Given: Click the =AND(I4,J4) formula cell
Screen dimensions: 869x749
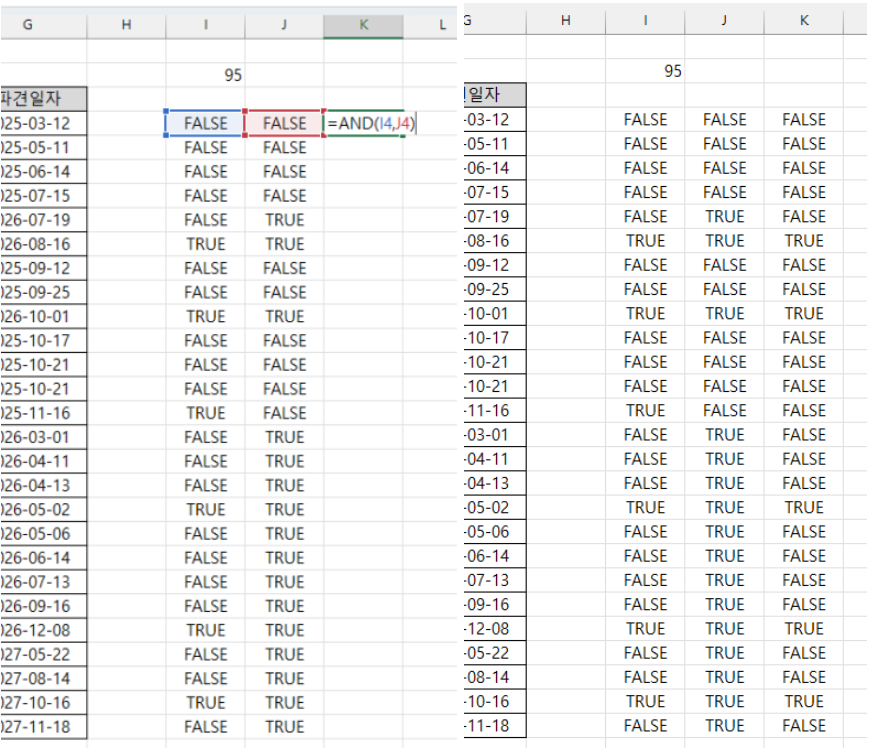Looking at the screenshot, I should tap(364, 123).
